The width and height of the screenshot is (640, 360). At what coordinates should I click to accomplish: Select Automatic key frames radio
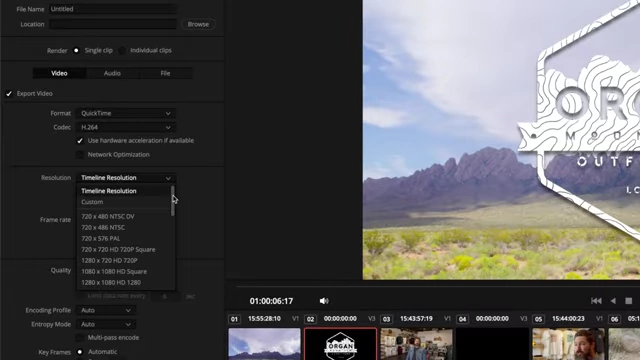point(80,352)
